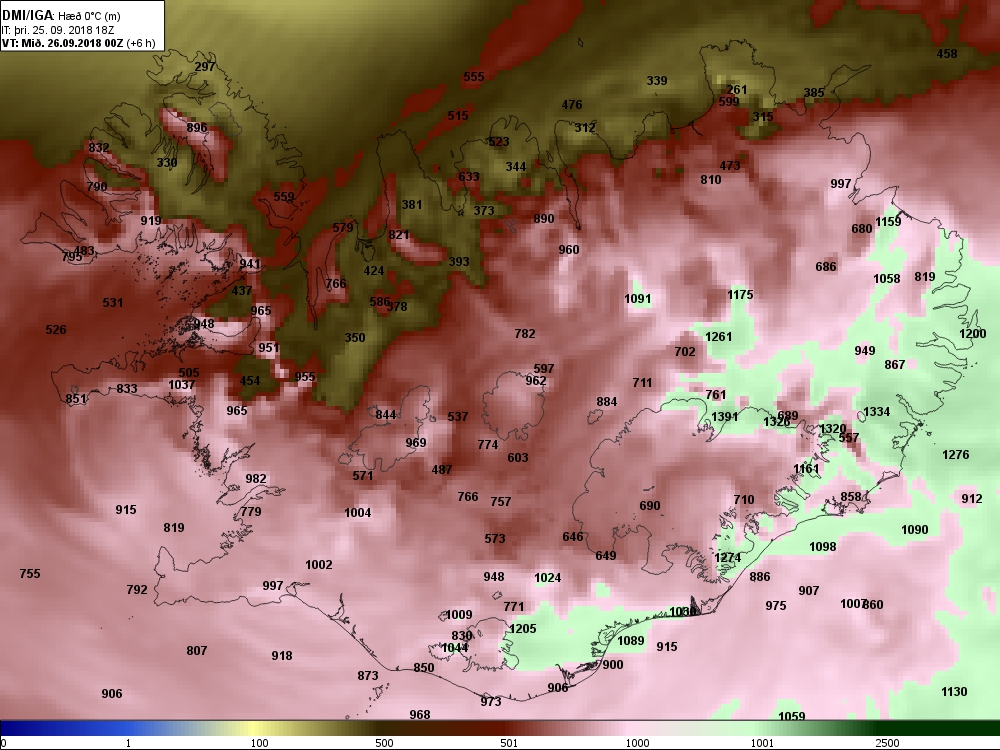The width and height of the screenshot is (1000, 750).
Task: Click the map value 832
Action: [x=99, y=147]
